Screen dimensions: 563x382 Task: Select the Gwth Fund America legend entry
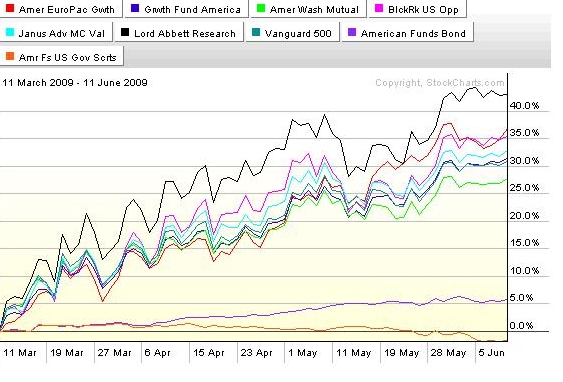[x=186, y=9]
